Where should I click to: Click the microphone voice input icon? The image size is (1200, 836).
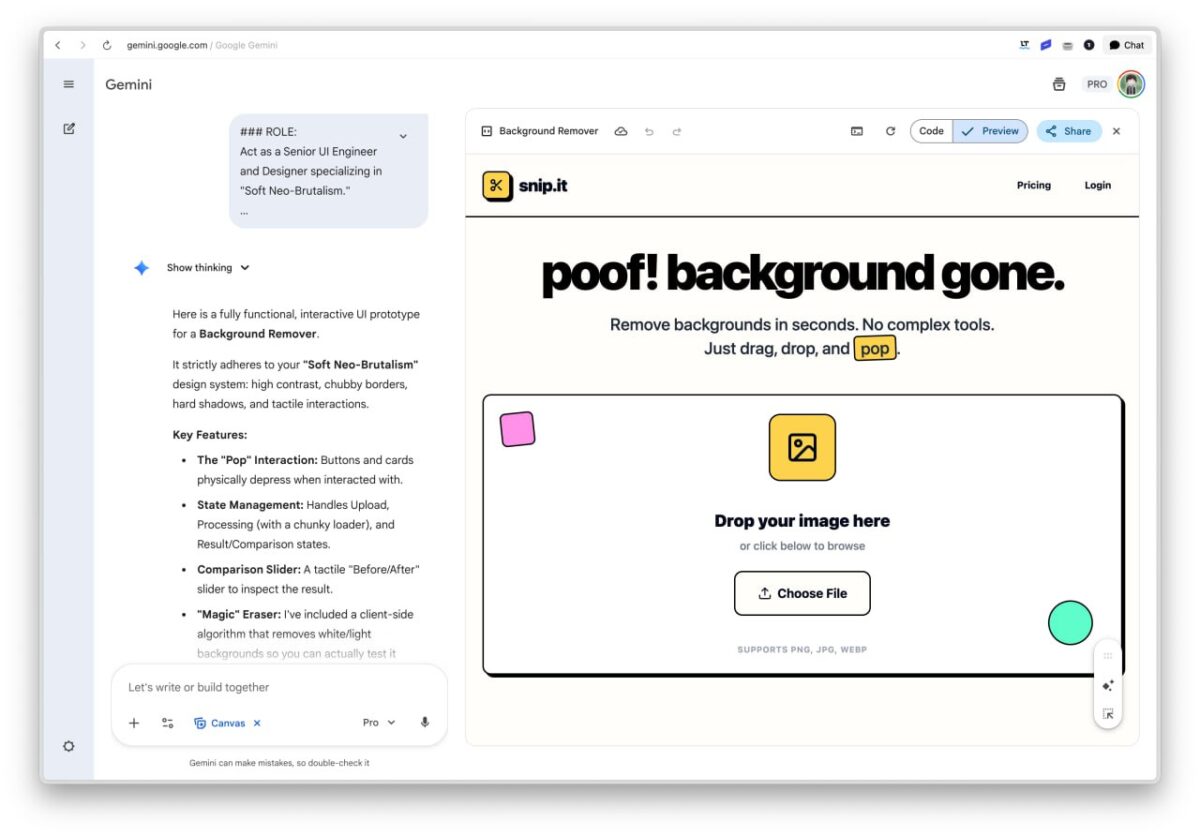(425, 723)
